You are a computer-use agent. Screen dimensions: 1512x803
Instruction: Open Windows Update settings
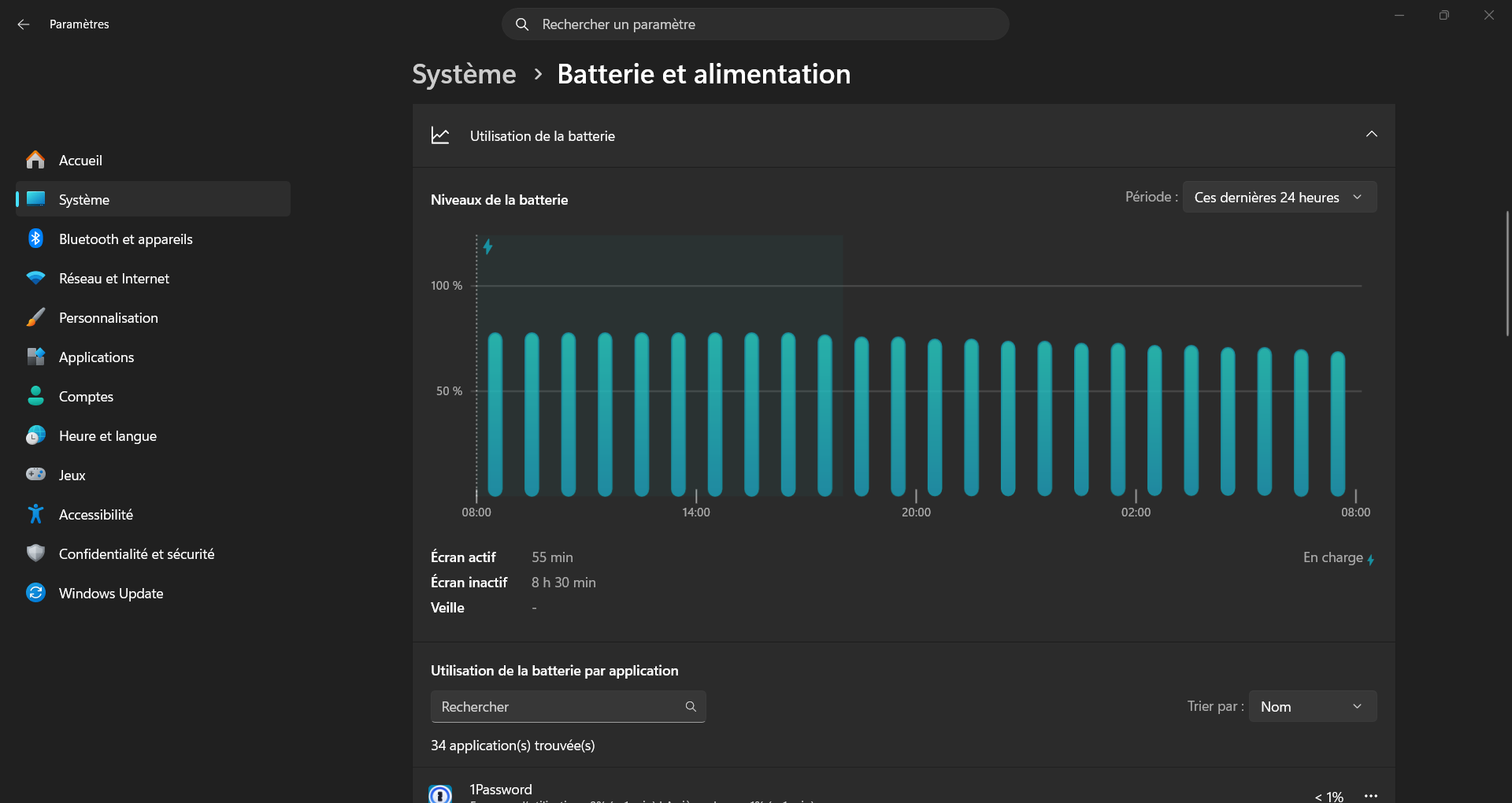[x=153, y=593]
